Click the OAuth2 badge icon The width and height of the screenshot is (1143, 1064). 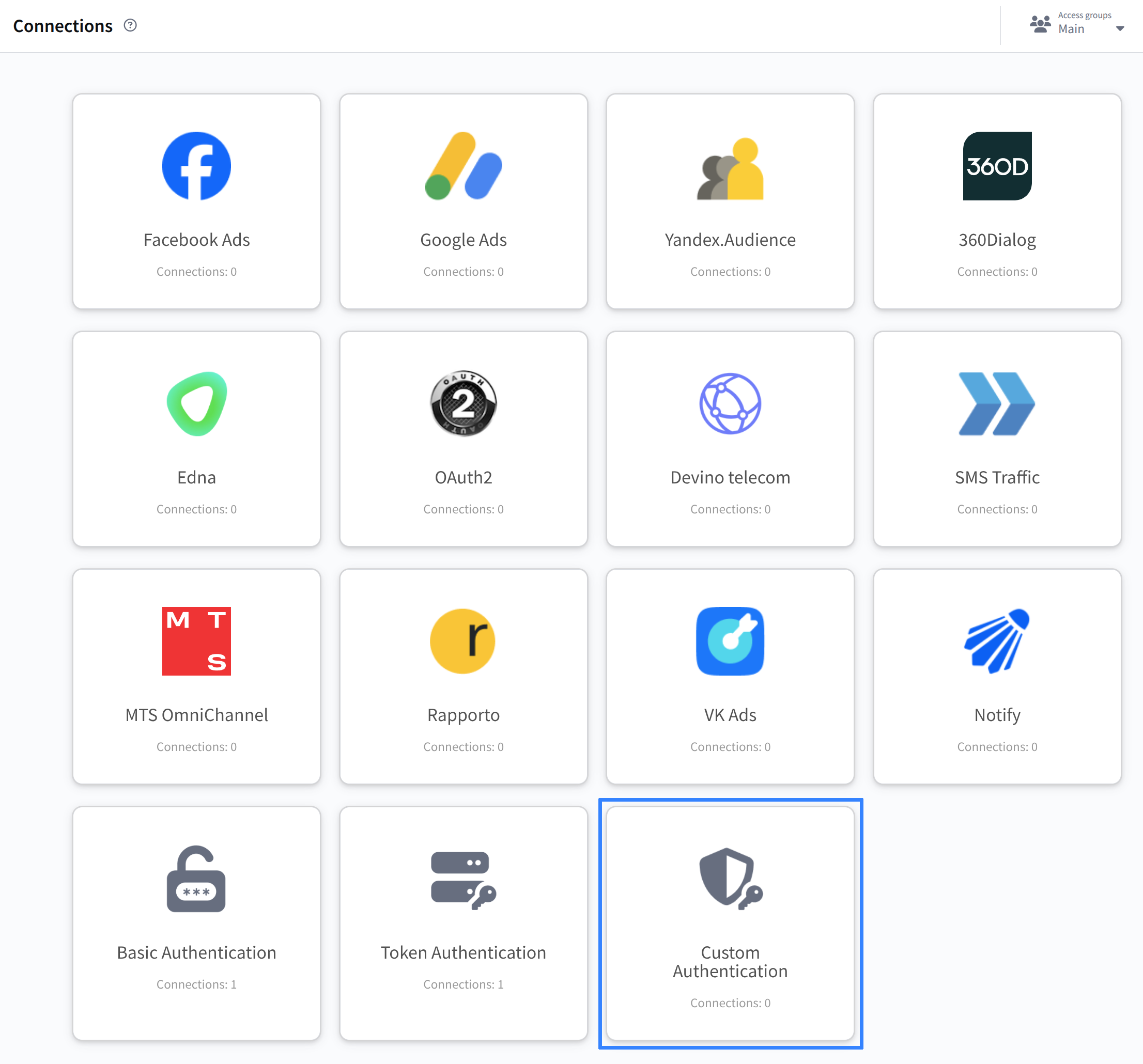[463, 403]
